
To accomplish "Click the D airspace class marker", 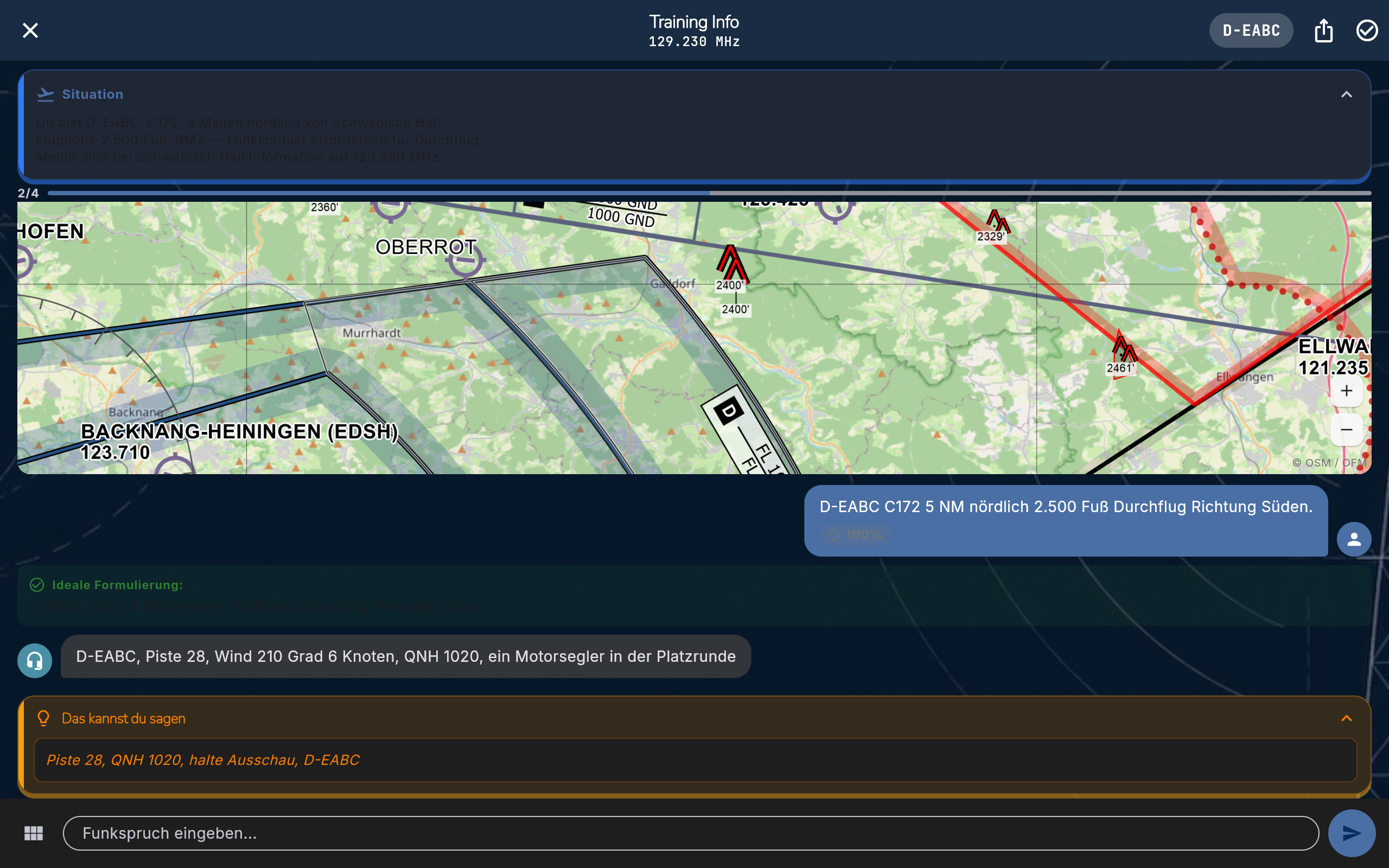I will (729, 411).
